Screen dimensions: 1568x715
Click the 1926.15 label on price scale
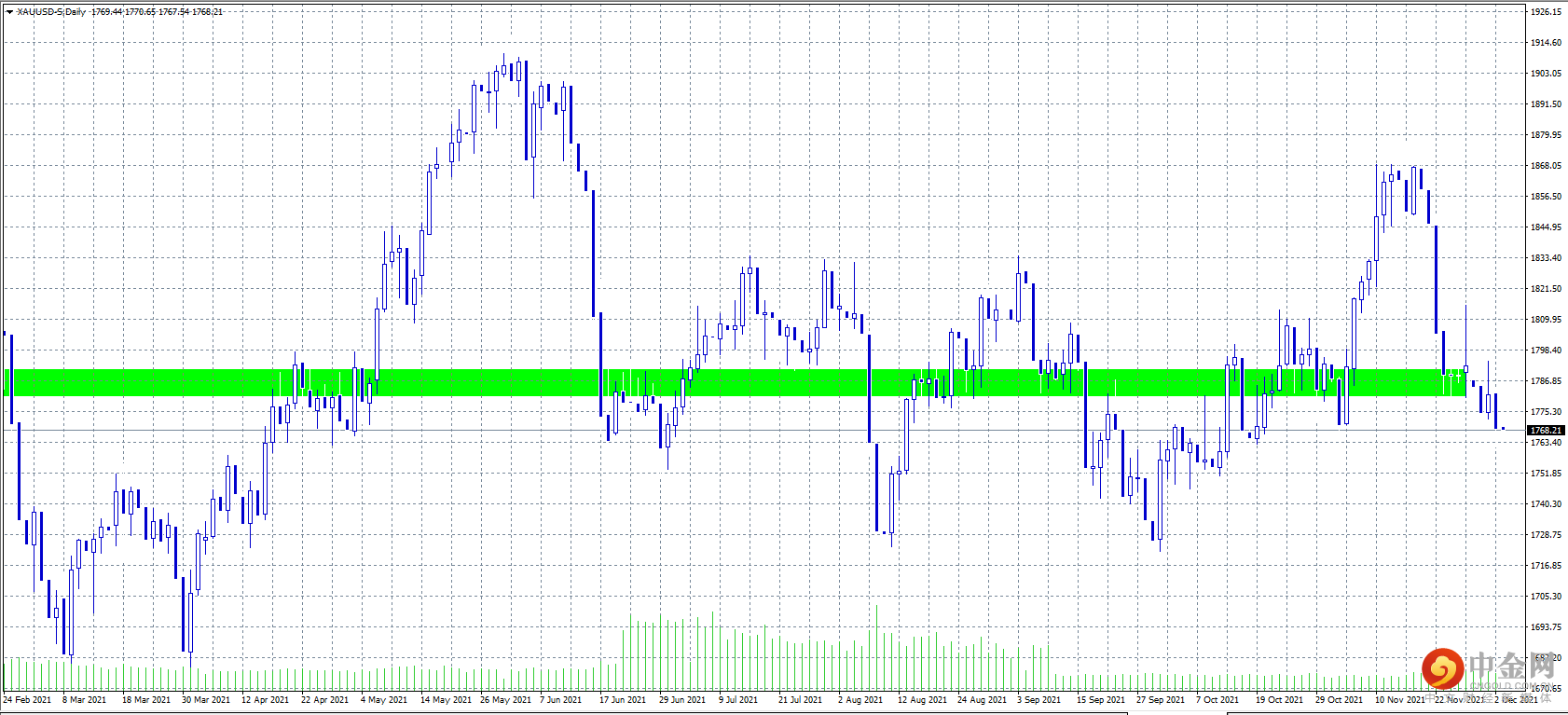[1546, 12]
